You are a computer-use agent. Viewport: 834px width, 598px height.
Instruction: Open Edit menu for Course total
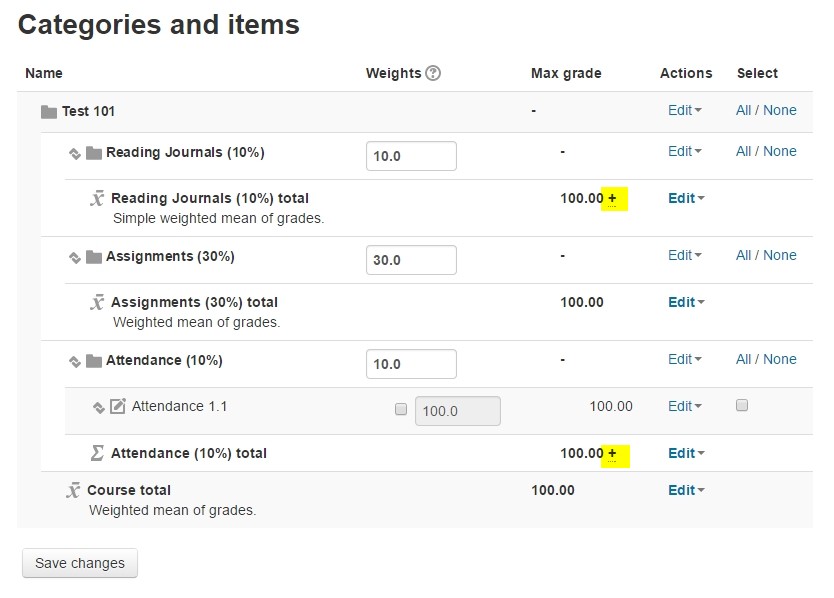click(686, 490)
